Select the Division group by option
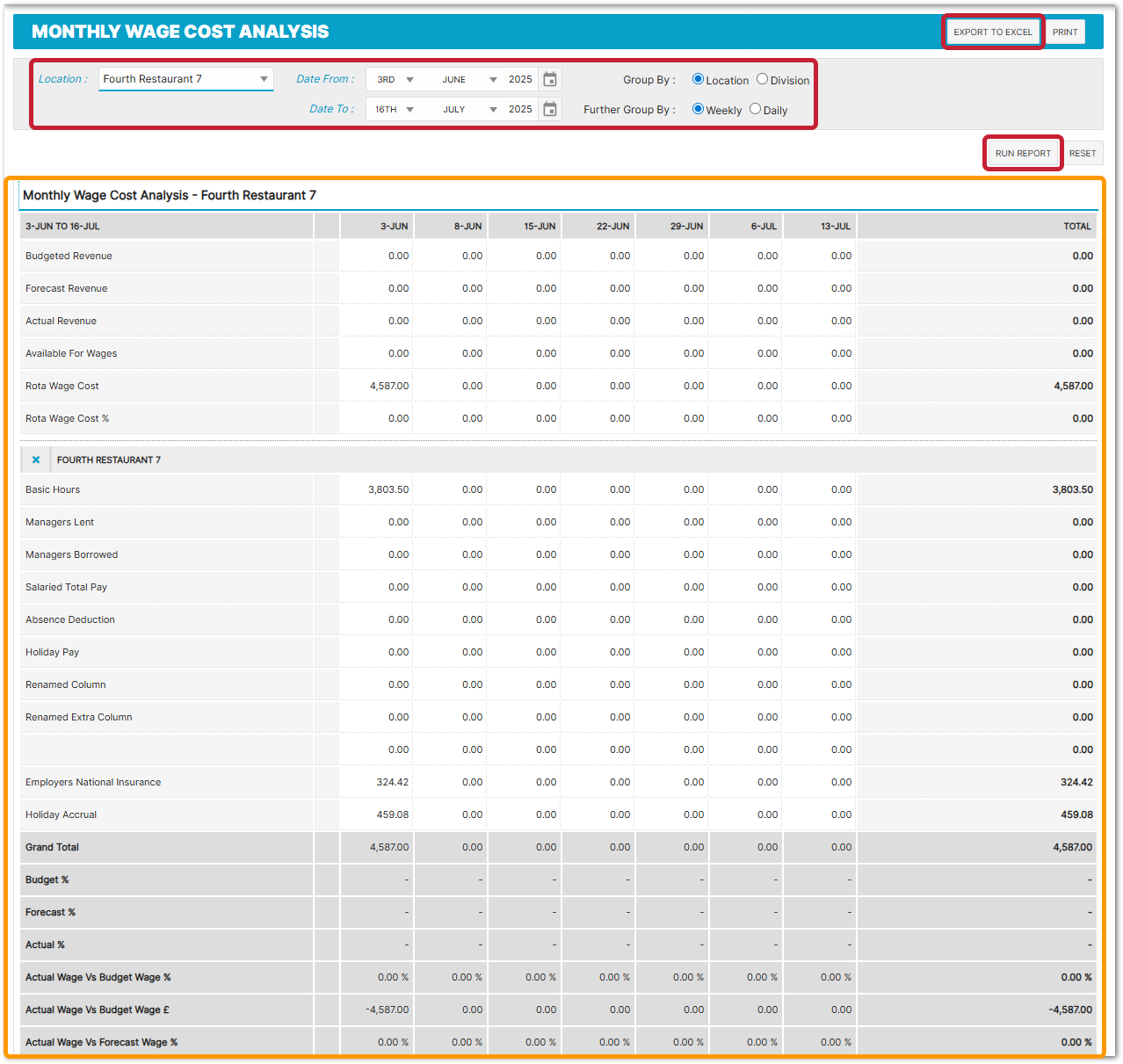1123x1064 pixels. 762,79
